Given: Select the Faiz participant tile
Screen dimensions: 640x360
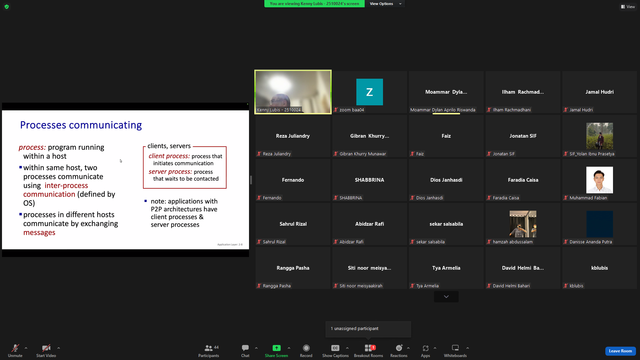Looking at the screenshot, I should pyautogui.click(x=446, y=136).
